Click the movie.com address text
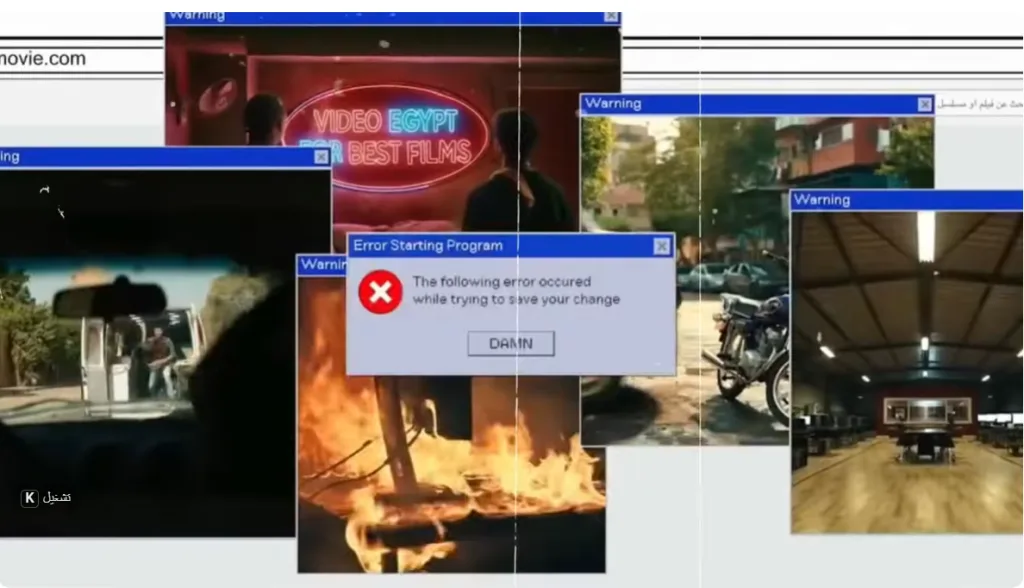Viewport: 1024px width, 588px height. [x=43, y=59]
